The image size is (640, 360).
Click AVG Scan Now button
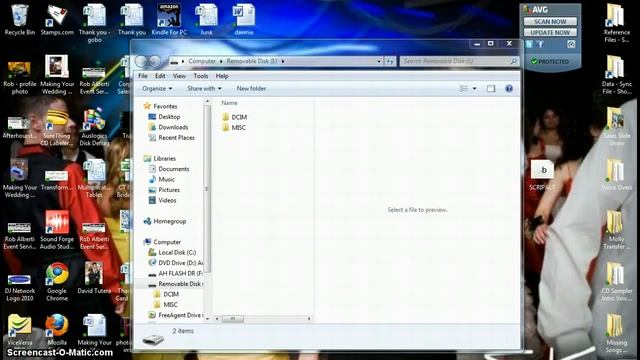coord(550,21)
